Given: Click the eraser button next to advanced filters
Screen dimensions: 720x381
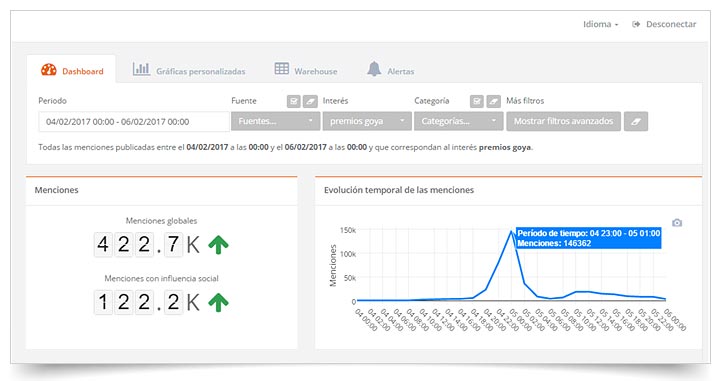Looking at the screenshot, I should [636, 121].
